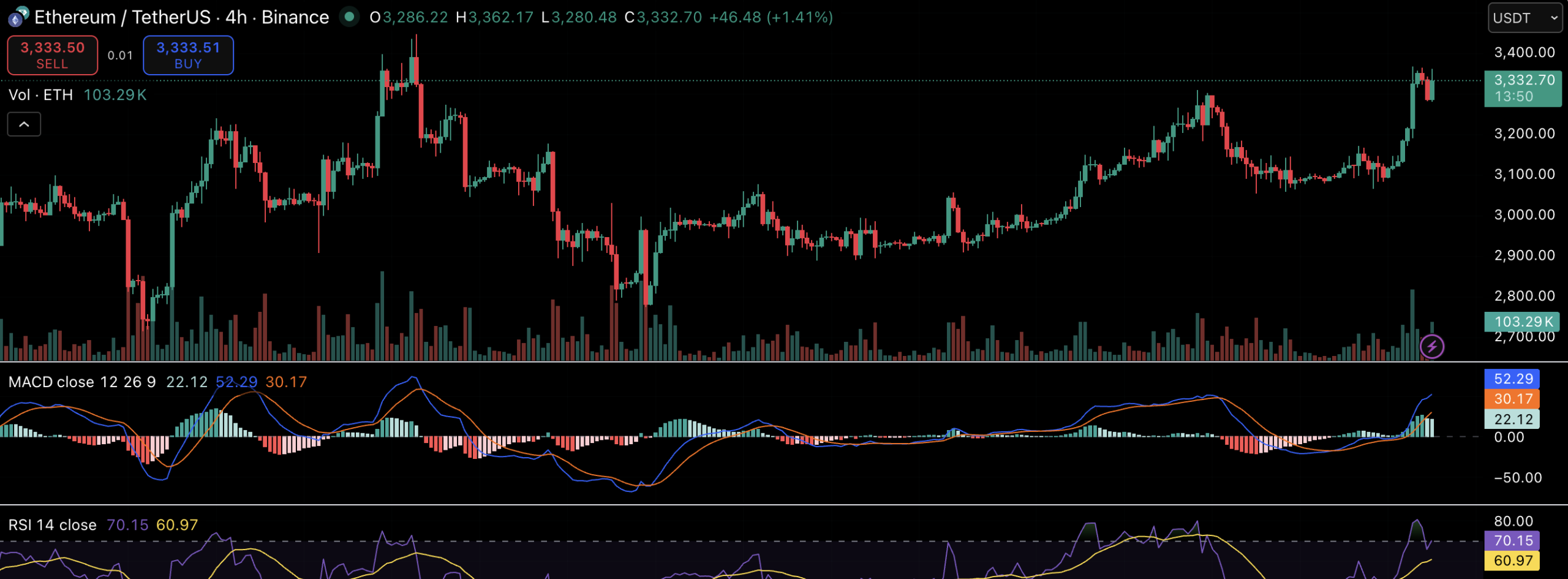Click the open price O3,286.22
The height and width of the screenshot is (579, 1568).
pyautogui.click(x=409, y=17)
